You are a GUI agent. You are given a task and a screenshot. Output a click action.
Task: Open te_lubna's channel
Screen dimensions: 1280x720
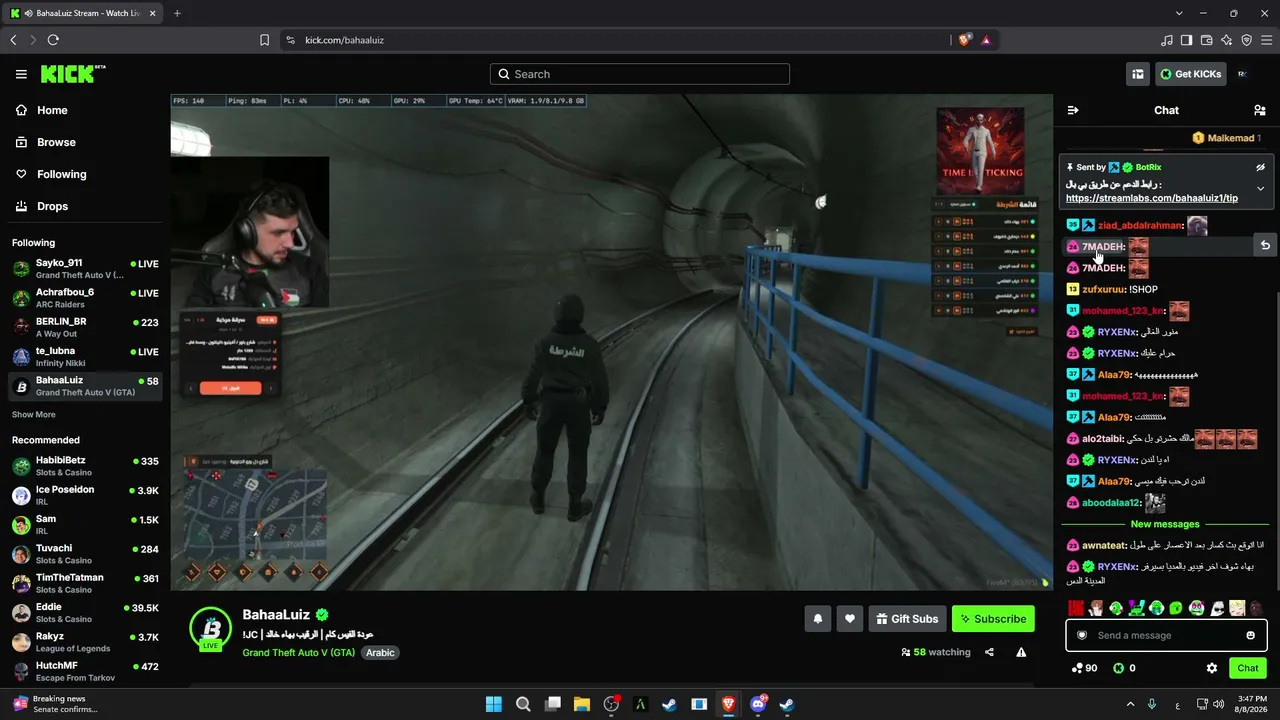coord(85,357)
